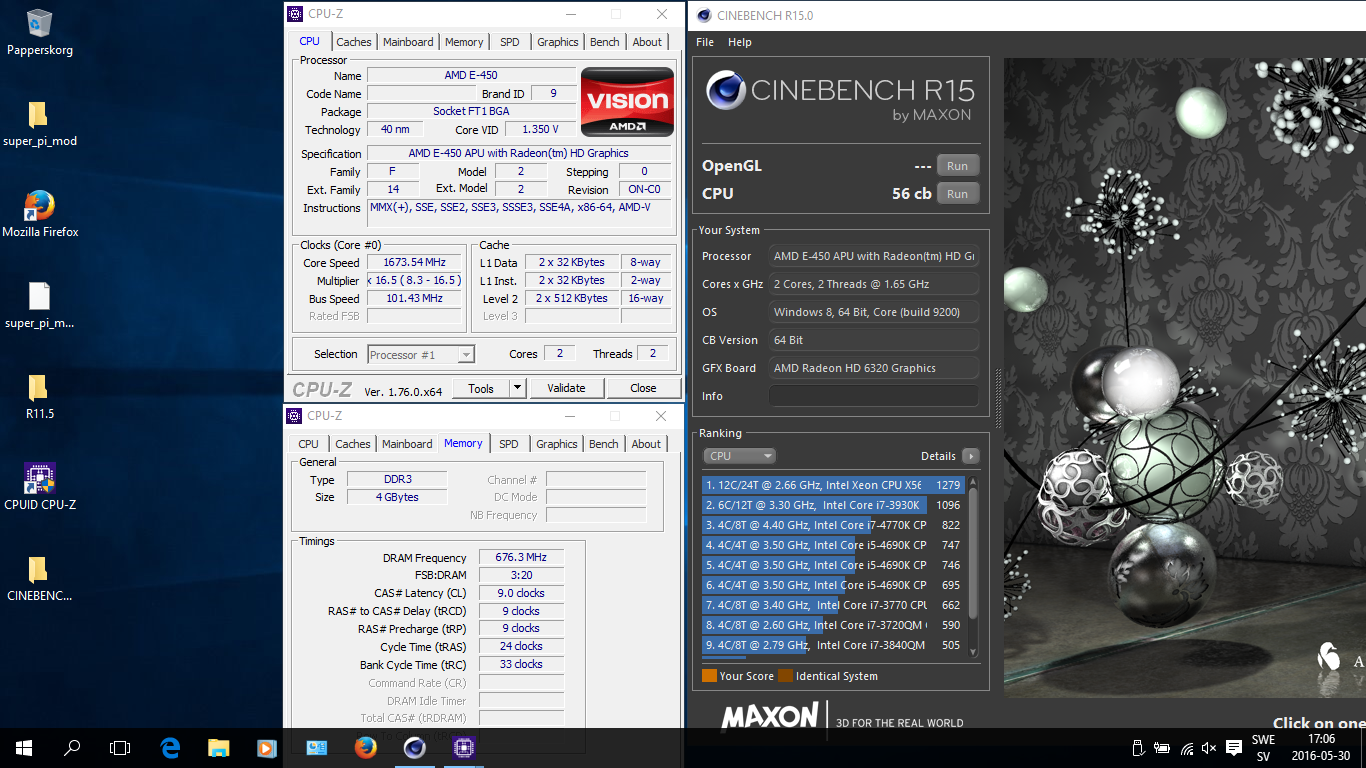The image size is (1366, 768).
Task: Switch to Cinebench taskbar icon
Action: click(414, 747)
